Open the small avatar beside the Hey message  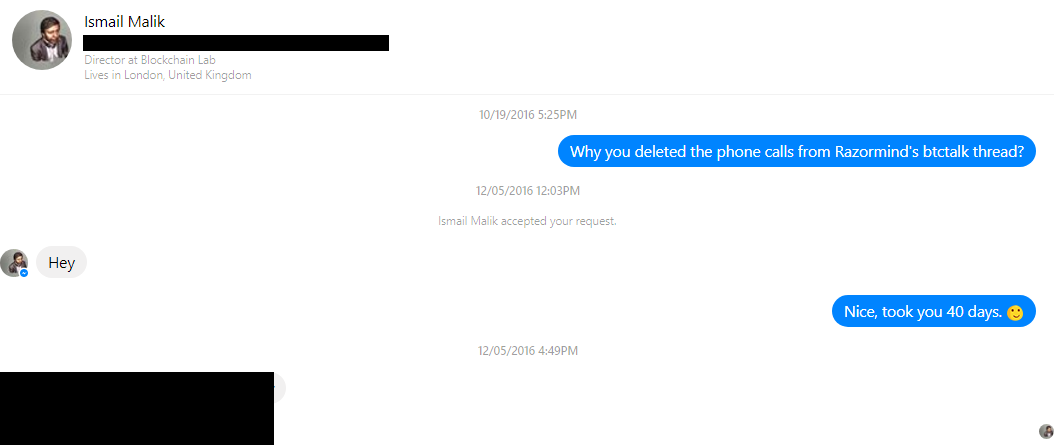tap(14, 262)
